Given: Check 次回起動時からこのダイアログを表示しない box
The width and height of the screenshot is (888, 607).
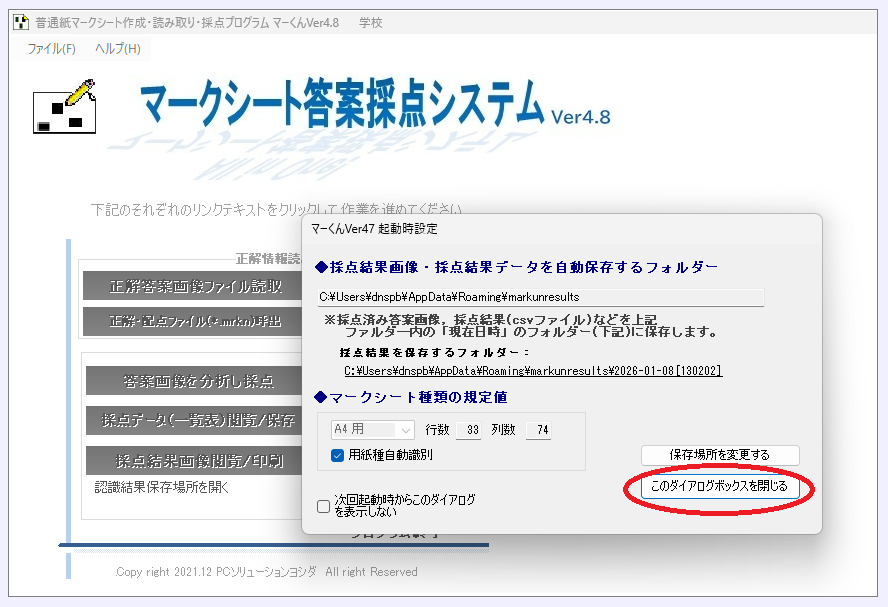Looking at the screenshot, I should [x=323, y=506].
